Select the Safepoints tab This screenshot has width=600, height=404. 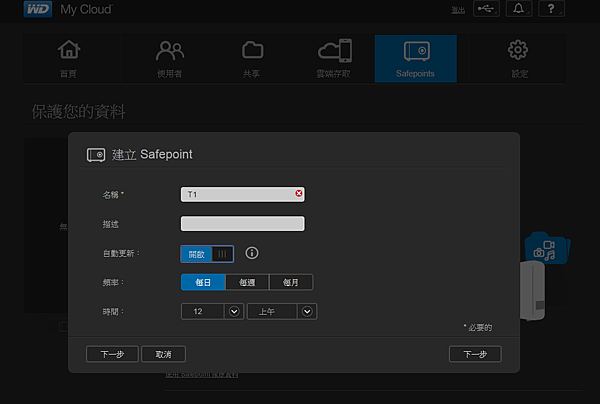[x=416, y=59]
